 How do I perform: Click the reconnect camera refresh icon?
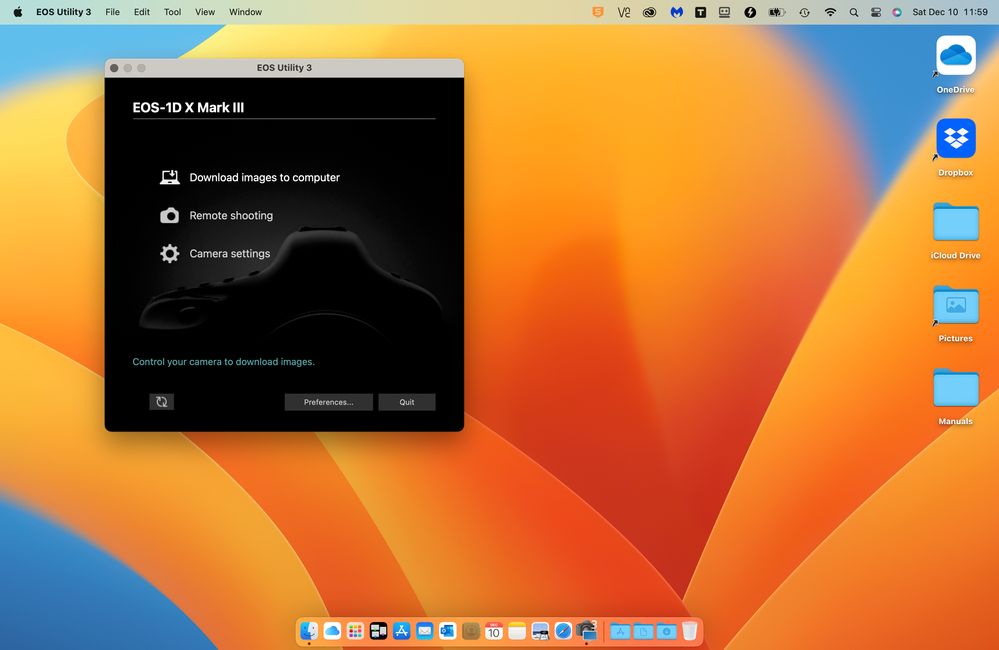[161, 401]
